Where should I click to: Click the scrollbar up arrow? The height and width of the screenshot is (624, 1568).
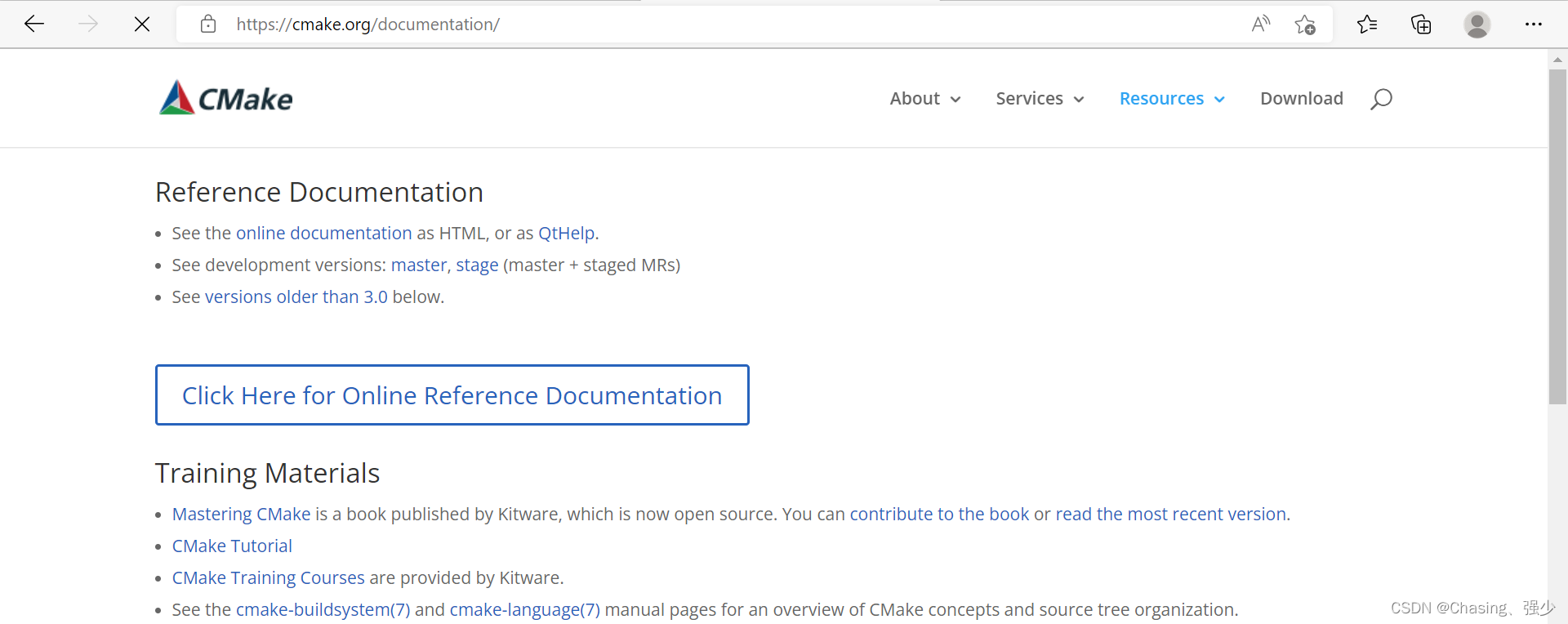tap(1557, 59)
